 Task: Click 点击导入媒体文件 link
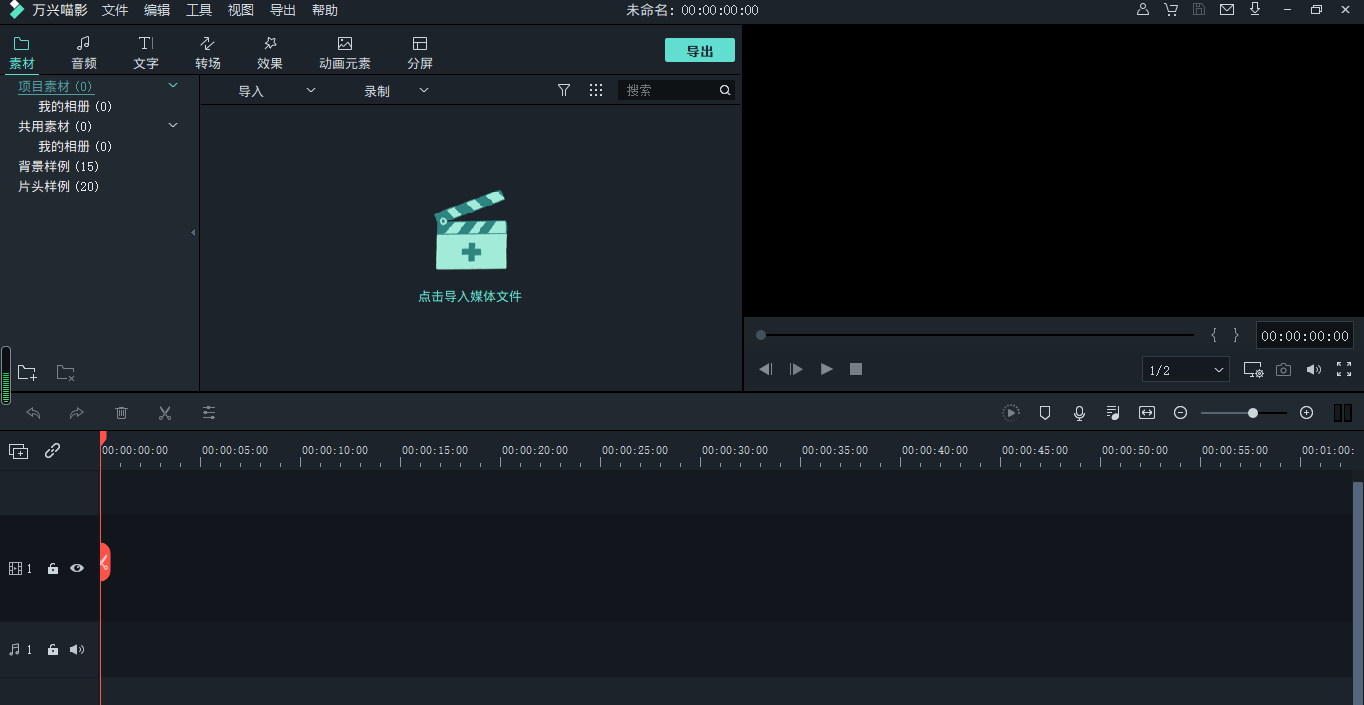pos(470,296)
